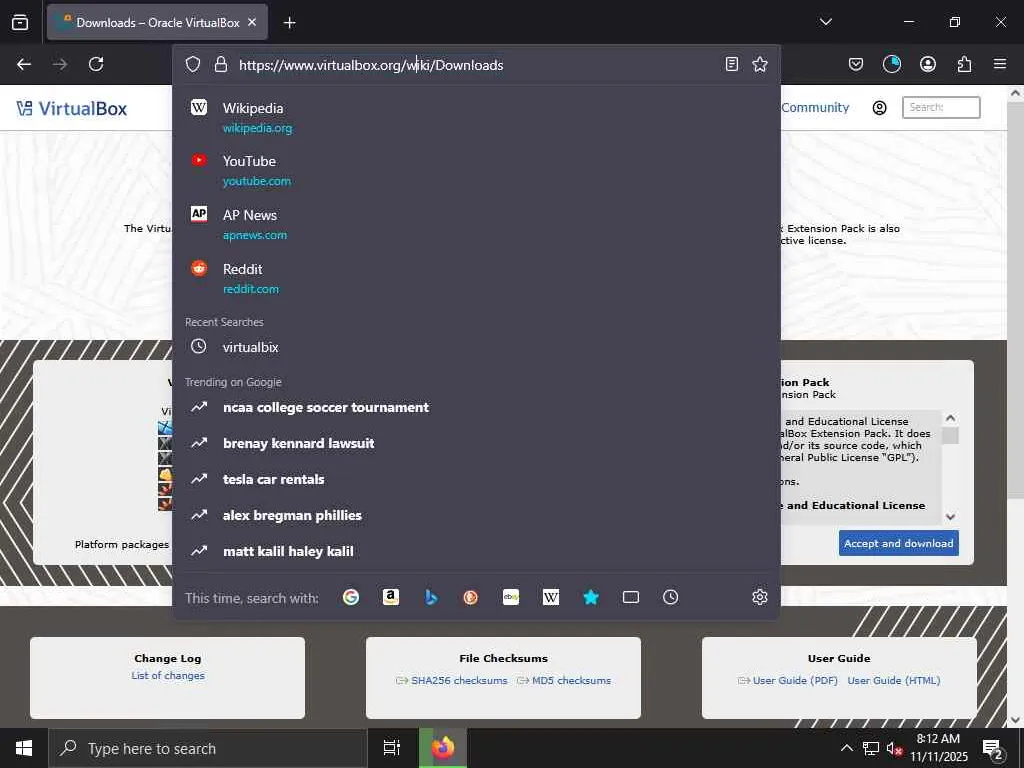The width and height of the screenshot is (1024, 768).
Task: Click the taskbar 'Type here to search' box
Action: click(x=208, y=748)
